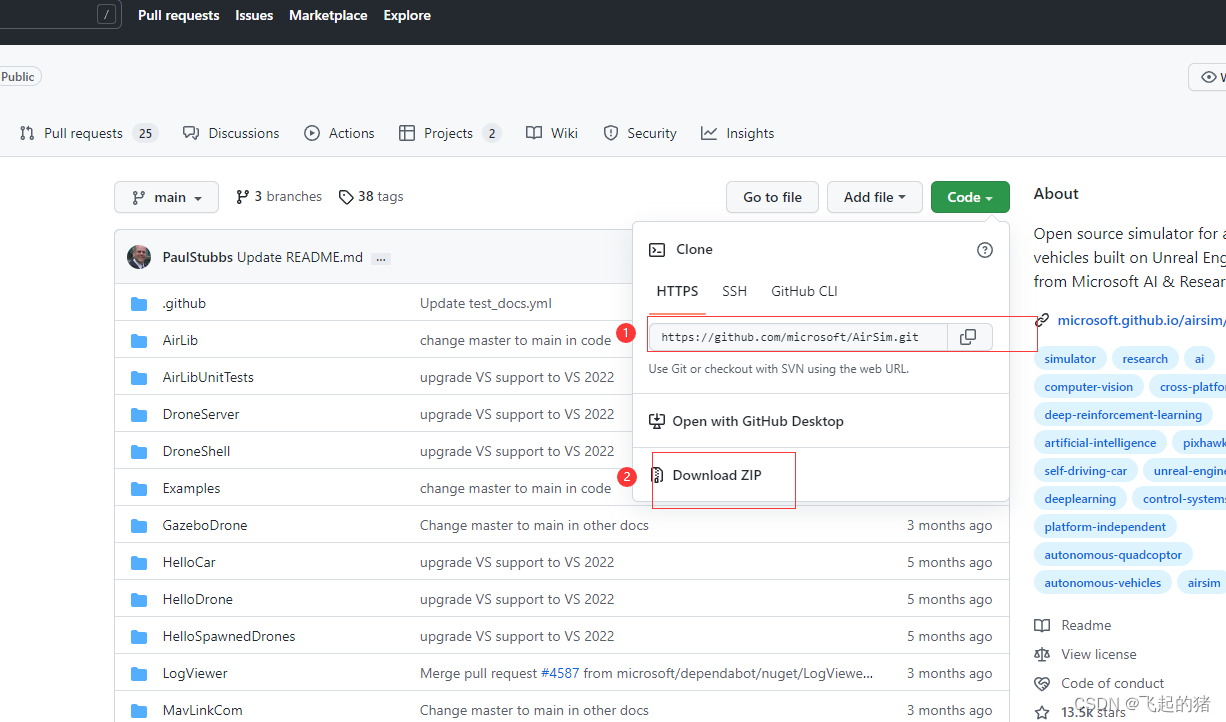
Task: Click platform-independent topic tag
Action: click(x=1105, y=527)
